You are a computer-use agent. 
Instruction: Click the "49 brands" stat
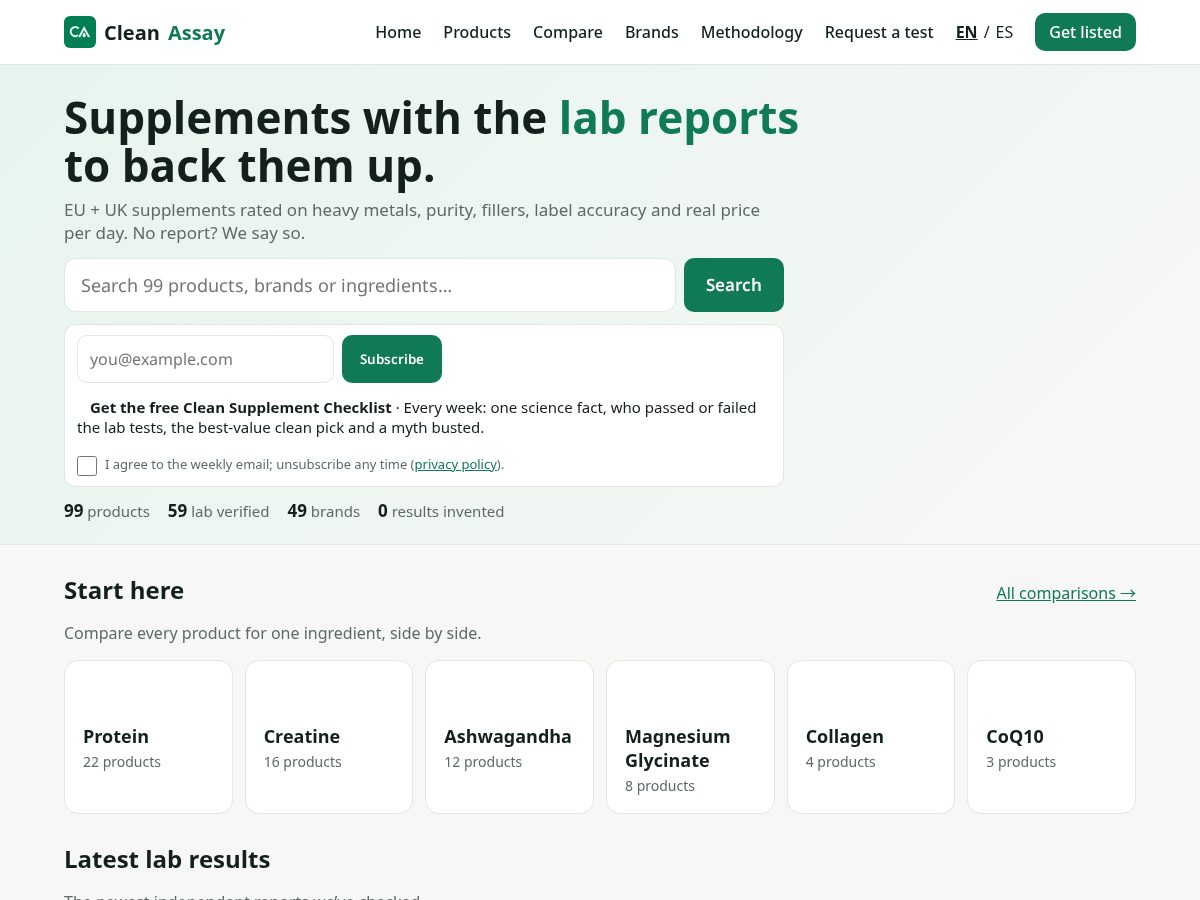pos(323,511)
